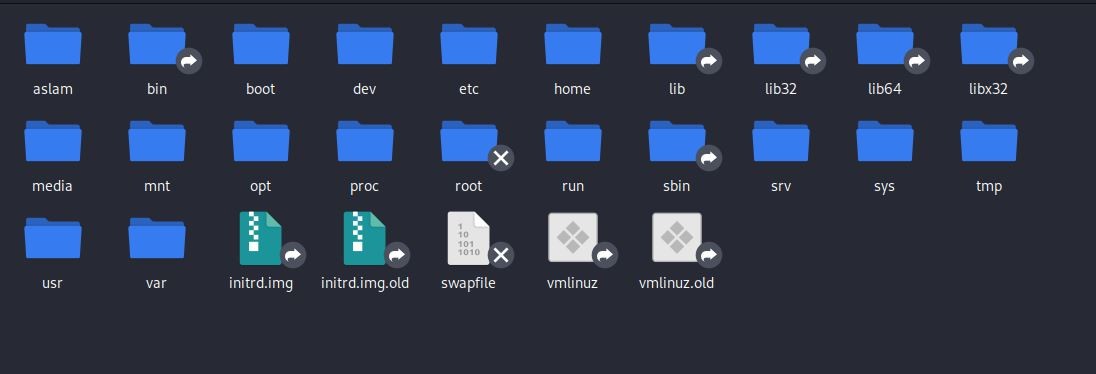Click the "var" name label
Screen dimensions: 1096x374
[157, 284]
